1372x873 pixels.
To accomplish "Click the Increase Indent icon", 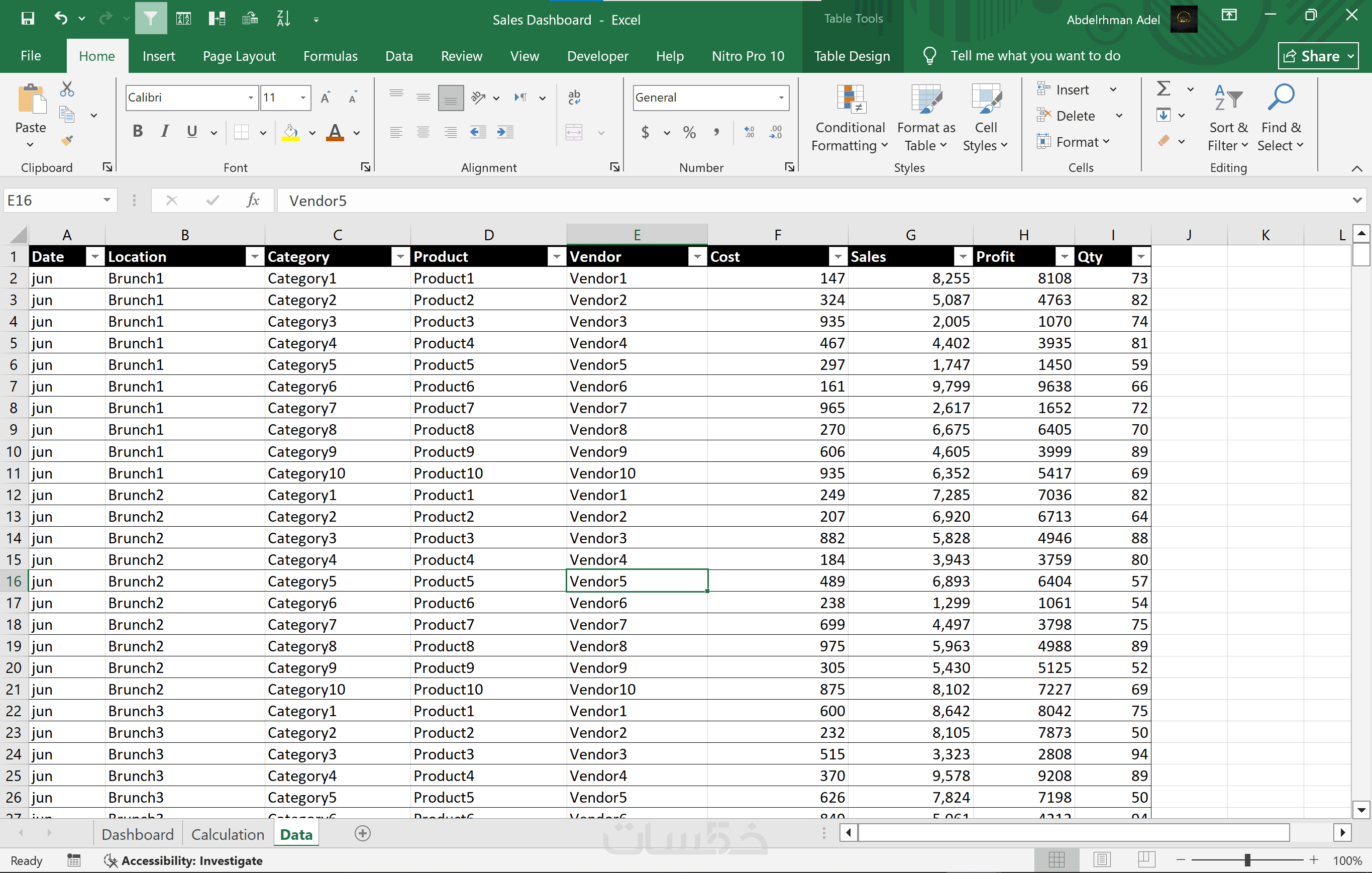I will (505, 132).
